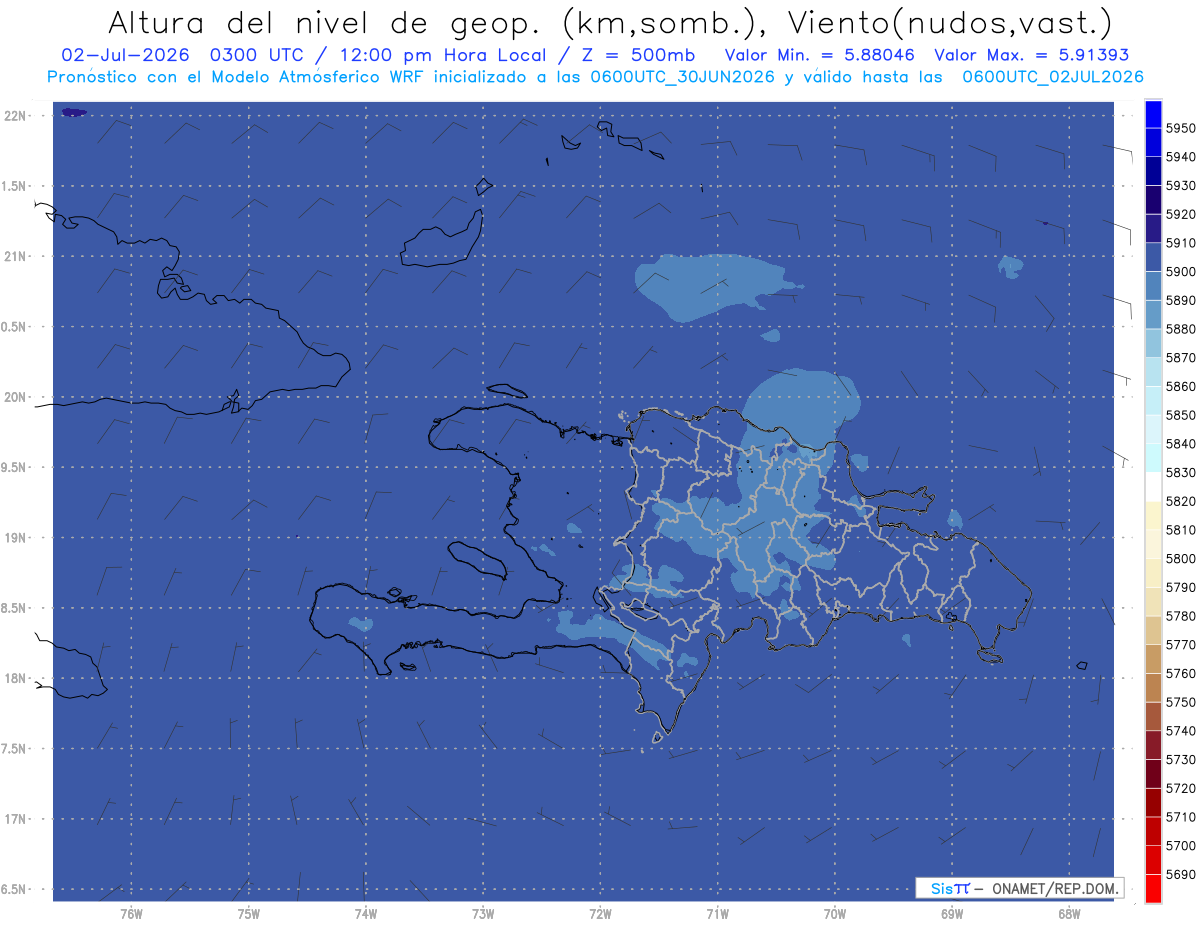Viewport: 1200px width, 927px height.
Task: Click the 5790 colorbar label
Action: point(1180,587)
